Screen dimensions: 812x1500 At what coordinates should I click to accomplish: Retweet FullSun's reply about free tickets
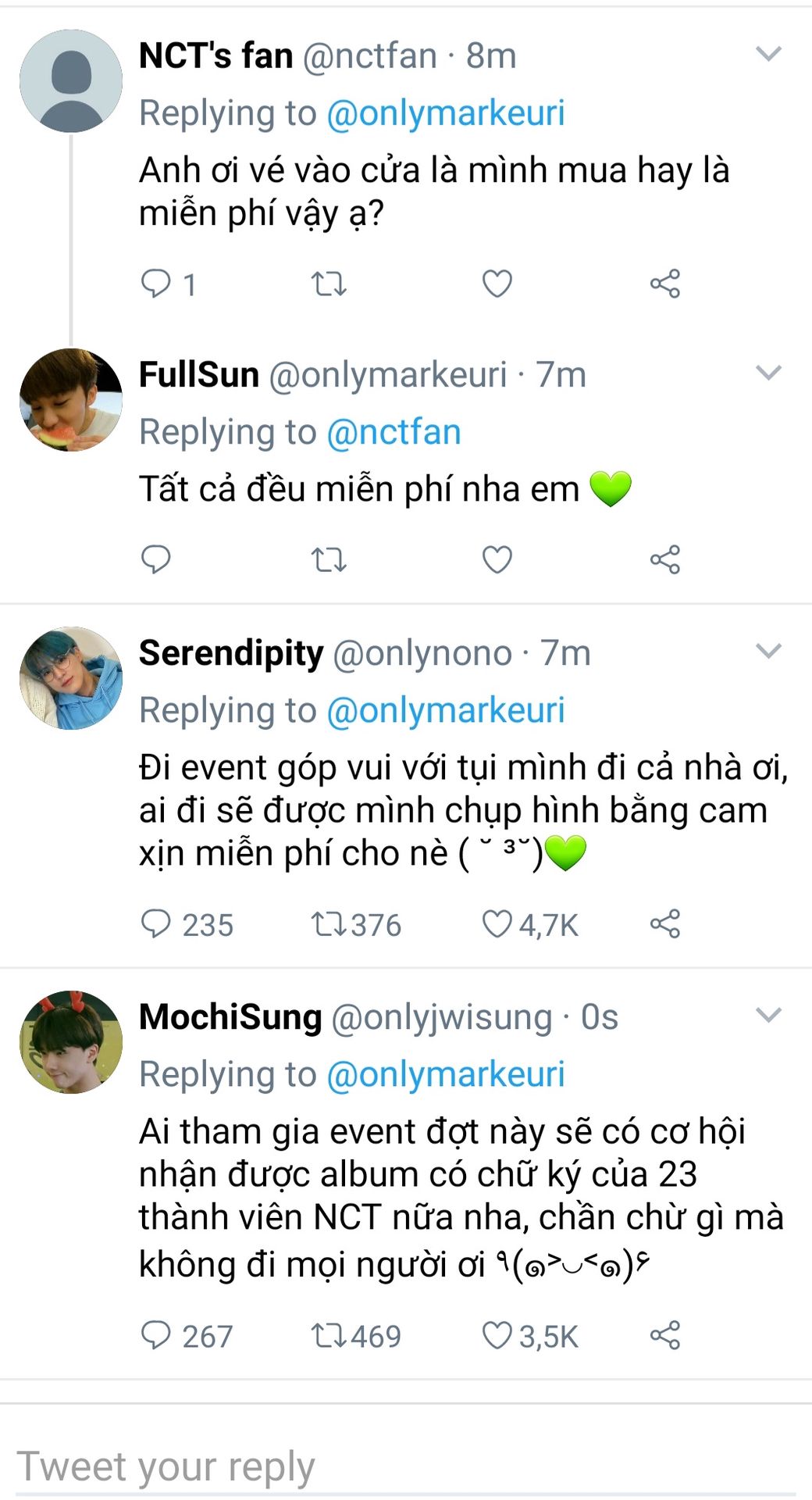(x=329, y=559)
